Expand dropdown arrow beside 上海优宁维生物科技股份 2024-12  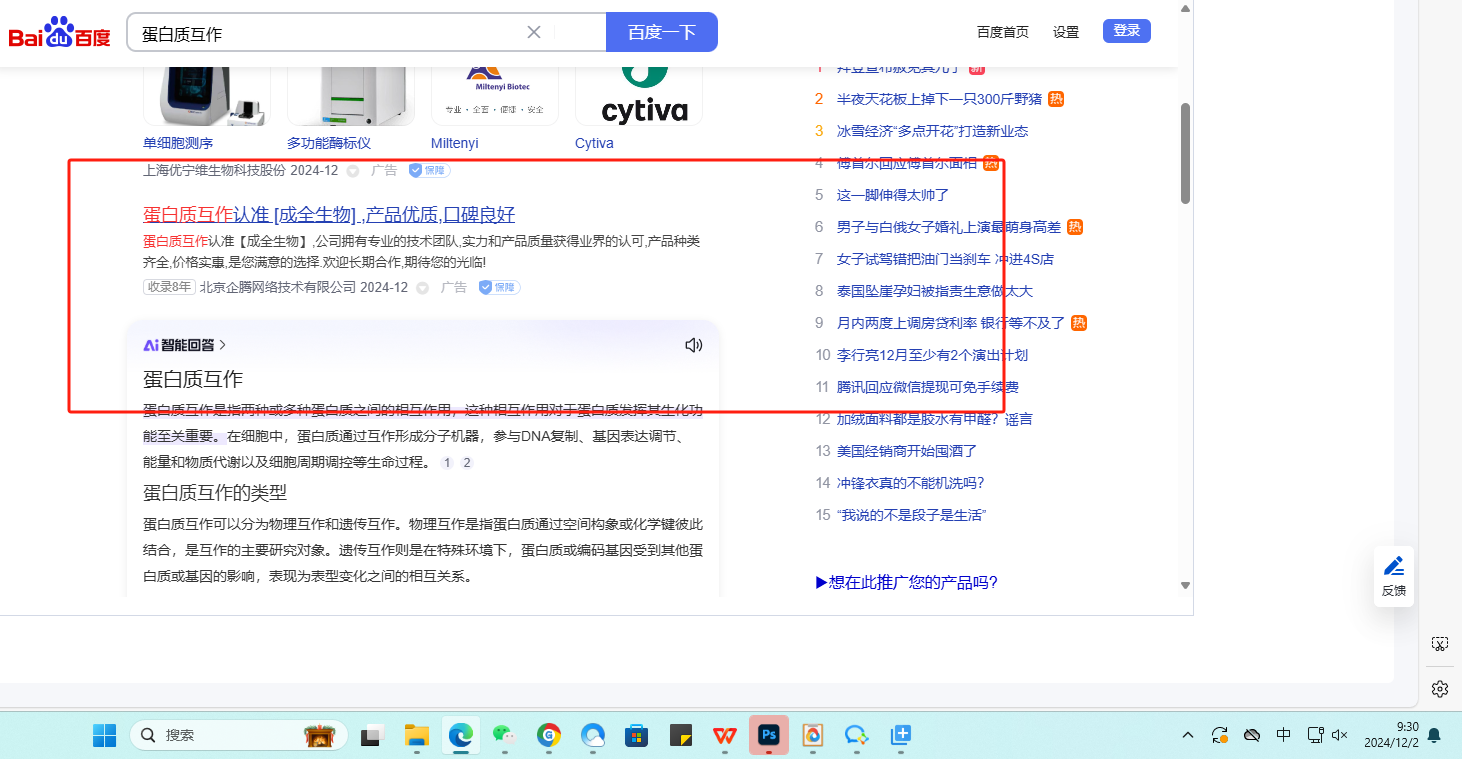(x=352, y=171)
